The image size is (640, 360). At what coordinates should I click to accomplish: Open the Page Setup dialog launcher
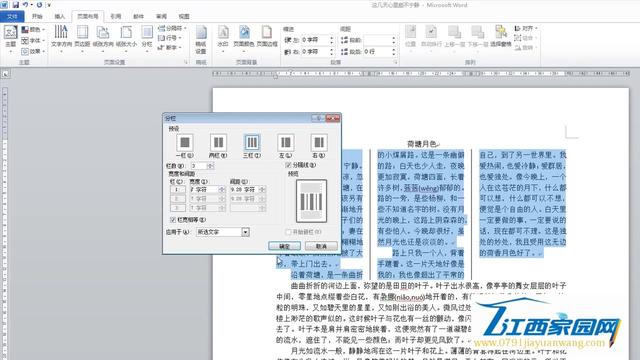(186, 62)
